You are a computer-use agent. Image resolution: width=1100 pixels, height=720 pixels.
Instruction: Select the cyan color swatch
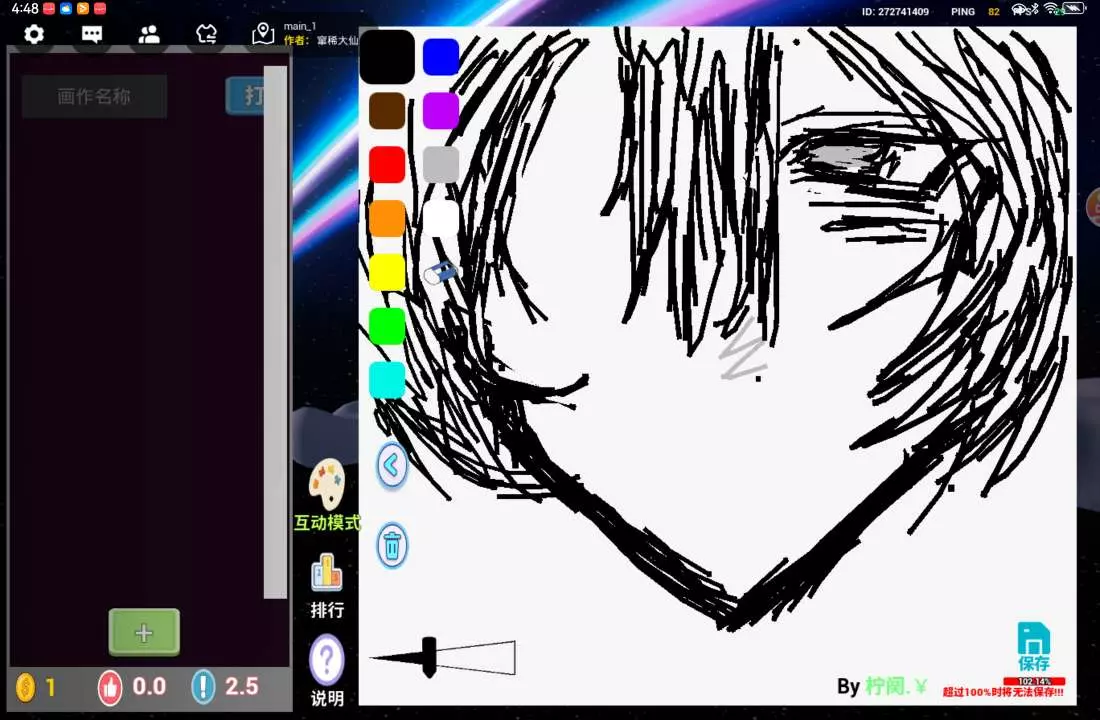pos(387,380)
